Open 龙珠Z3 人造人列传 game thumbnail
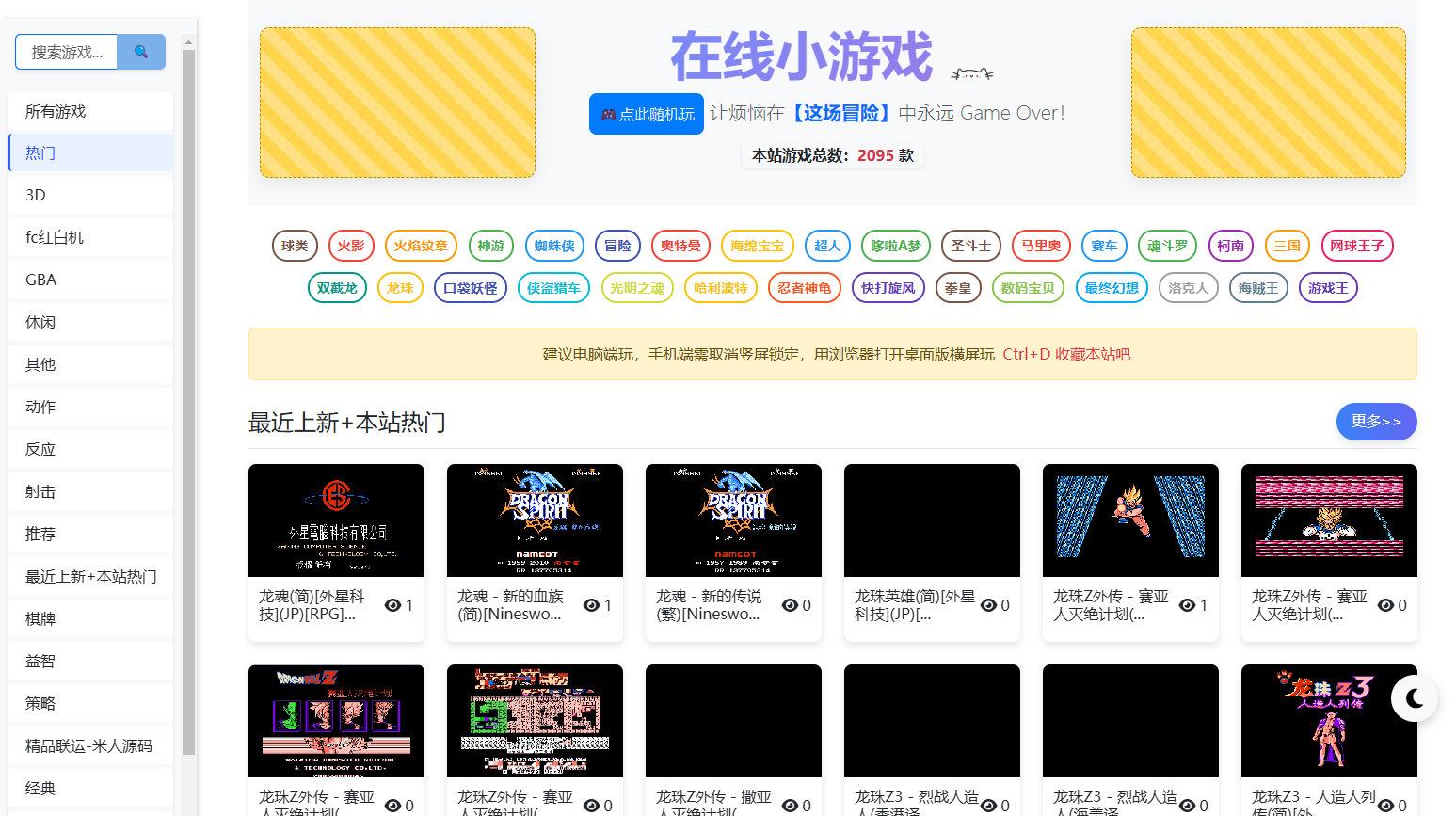1456x816 pixels. pos(1328,721)
